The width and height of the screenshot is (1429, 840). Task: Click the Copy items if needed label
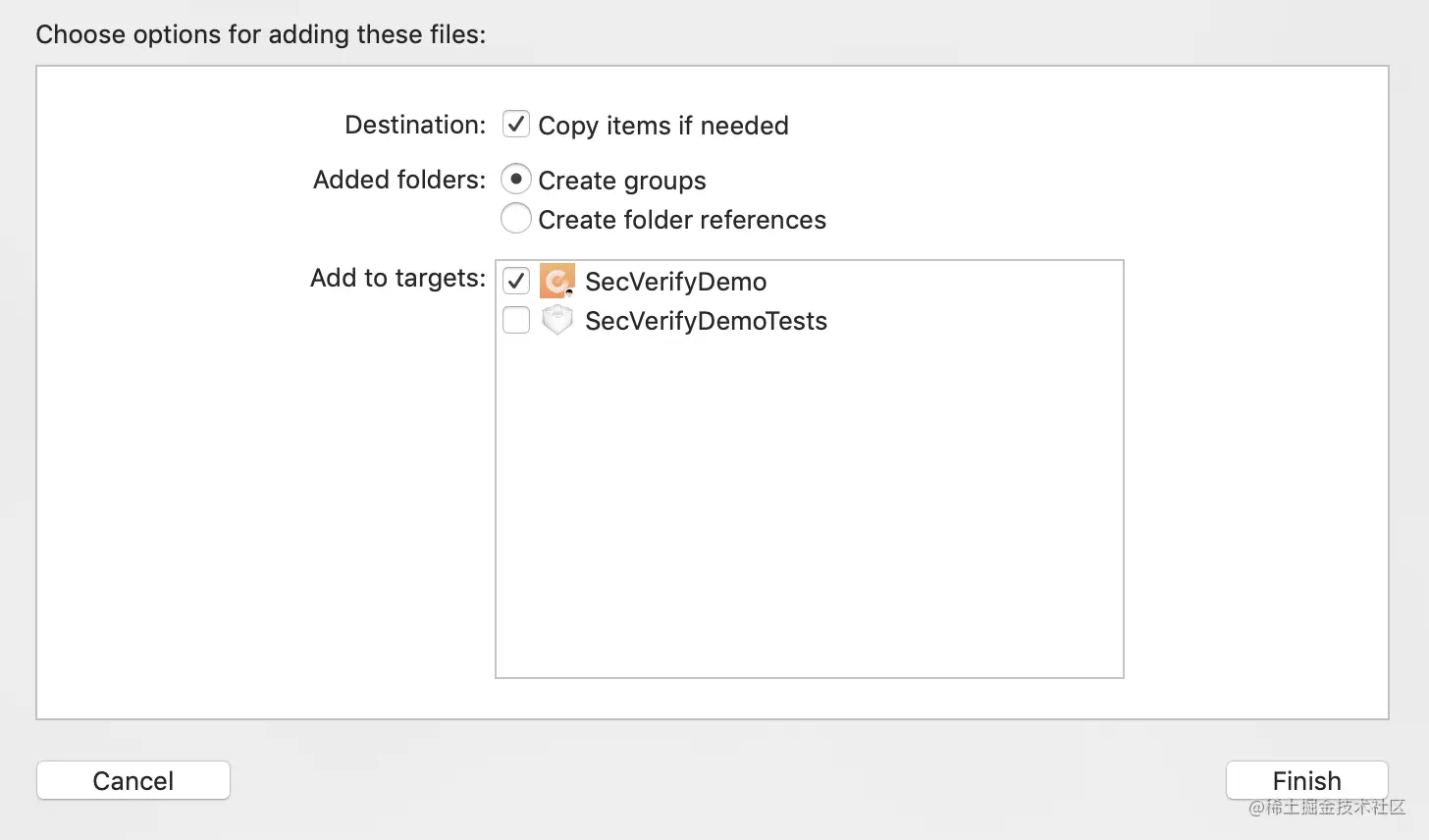tap(663, 126)
